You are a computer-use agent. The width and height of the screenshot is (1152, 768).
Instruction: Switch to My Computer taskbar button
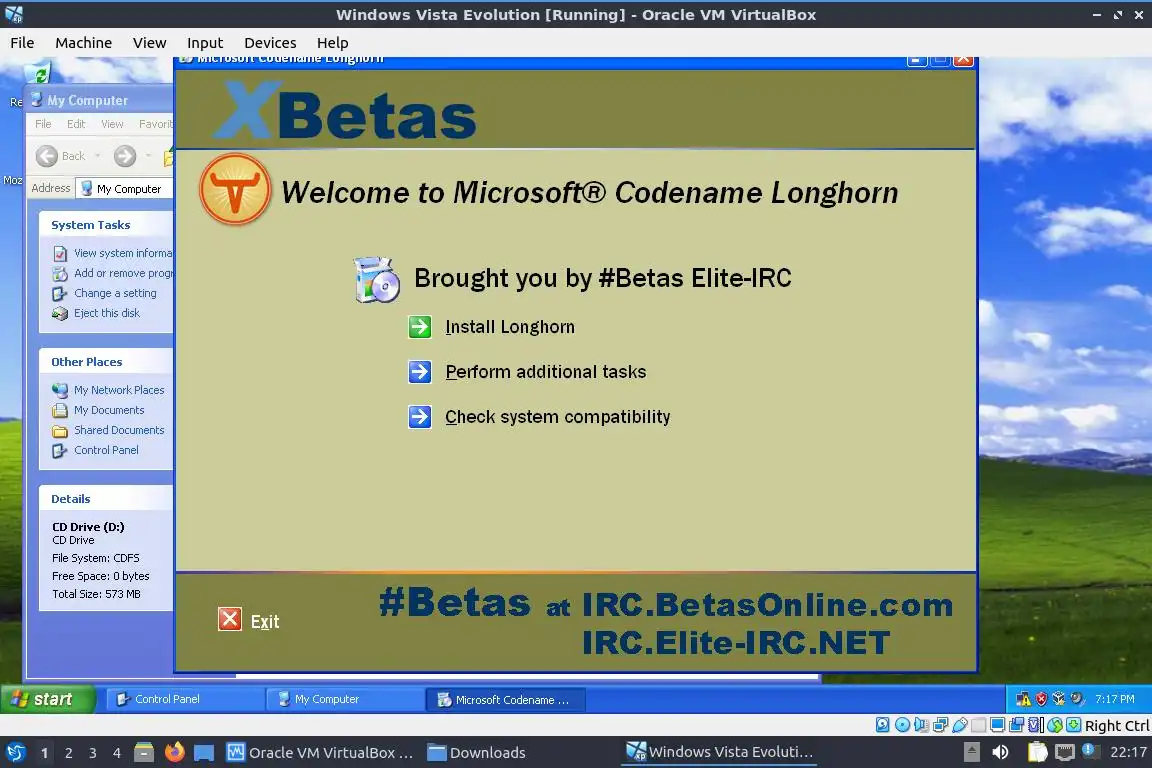[344, 699]
